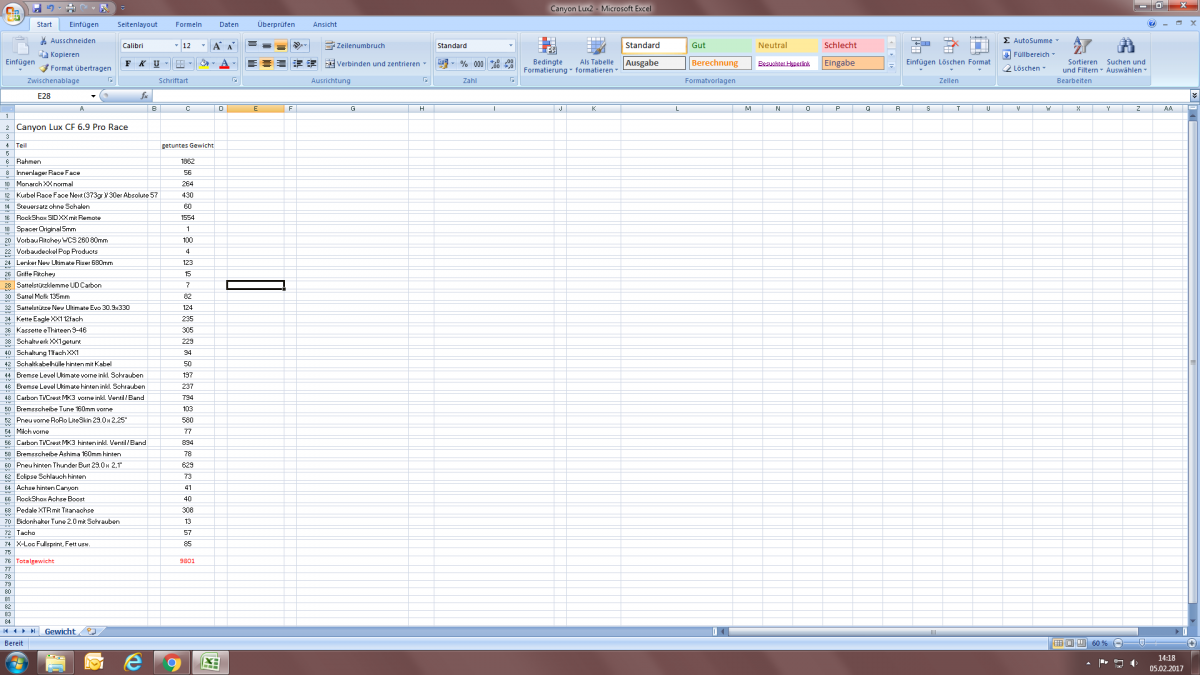Open the font size dropdown showing 12
This screenshot has height=675, width=1200.
point(203,46)
